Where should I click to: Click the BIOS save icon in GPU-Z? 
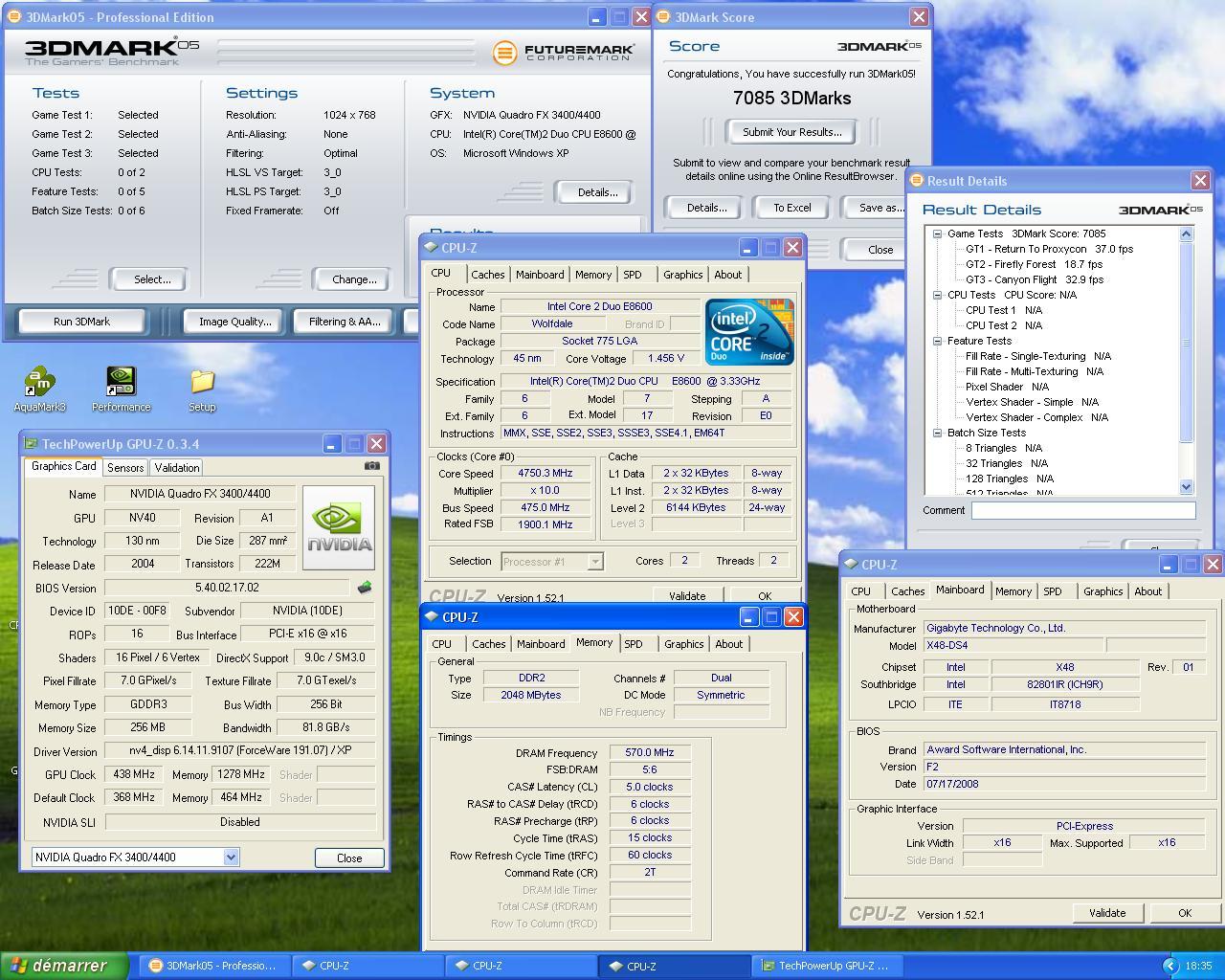pos(364,588)
